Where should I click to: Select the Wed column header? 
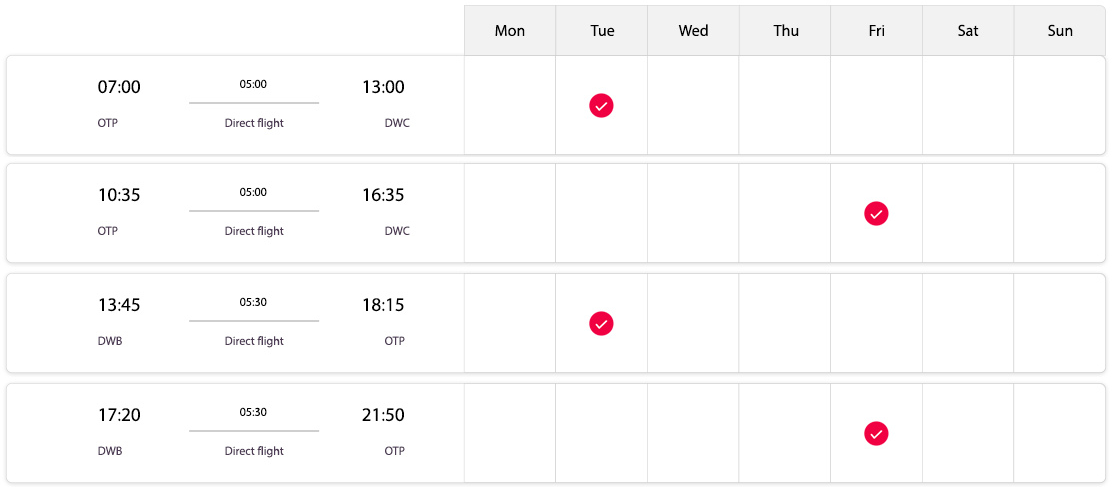tap(693, 30)
